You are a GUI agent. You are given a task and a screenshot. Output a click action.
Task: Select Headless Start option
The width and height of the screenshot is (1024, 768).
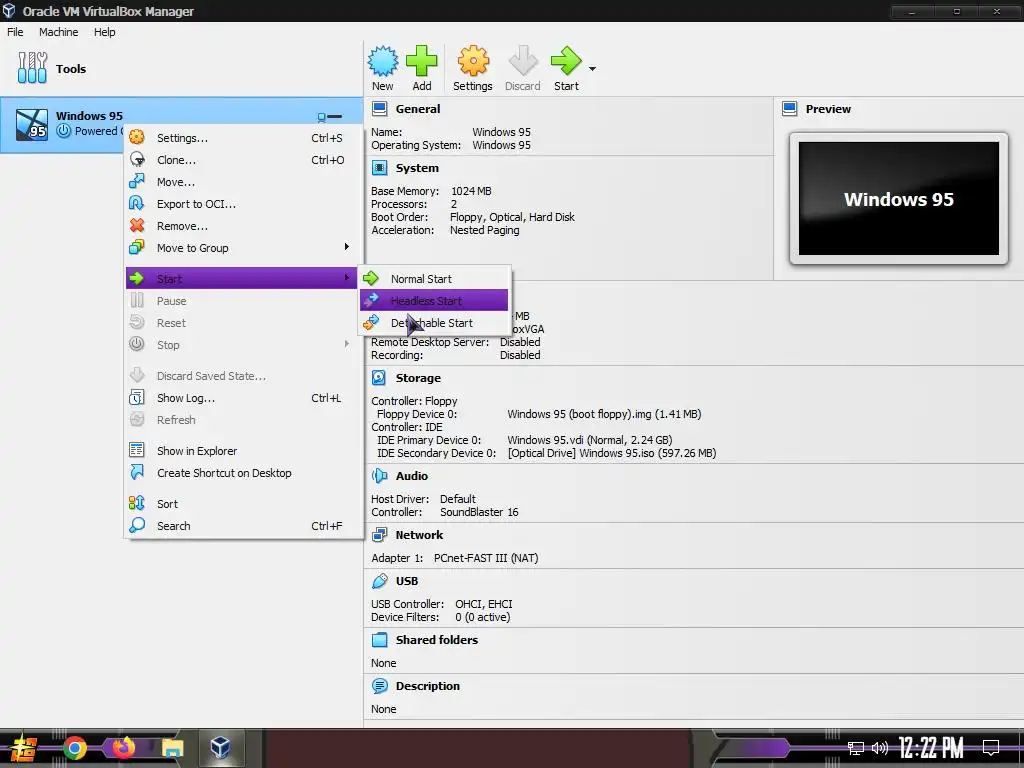pos(434,300)
